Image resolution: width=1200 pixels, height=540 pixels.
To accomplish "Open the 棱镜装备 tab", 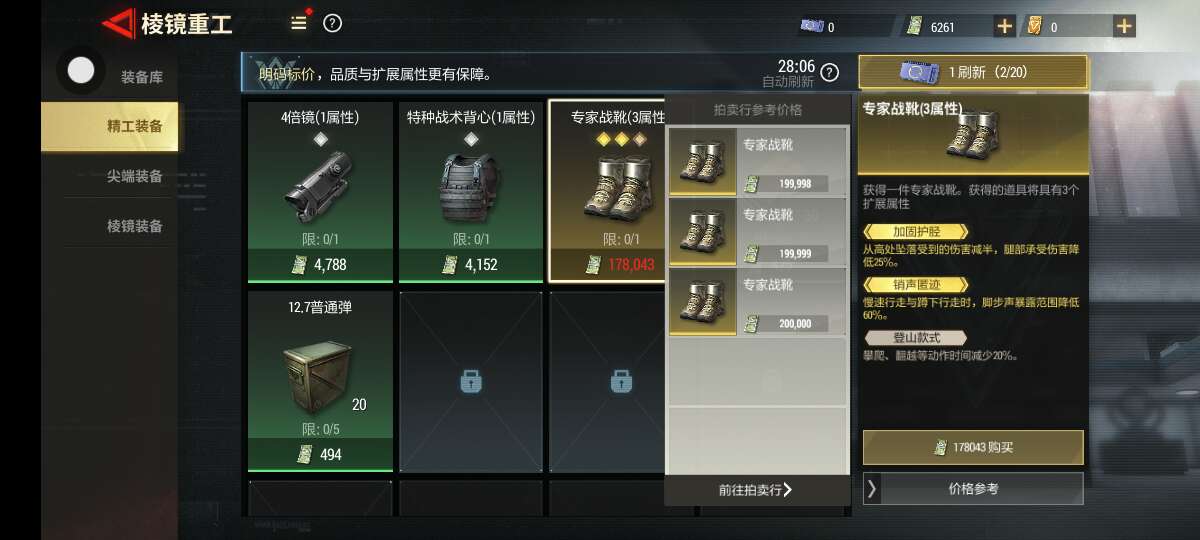I will 134,226.
